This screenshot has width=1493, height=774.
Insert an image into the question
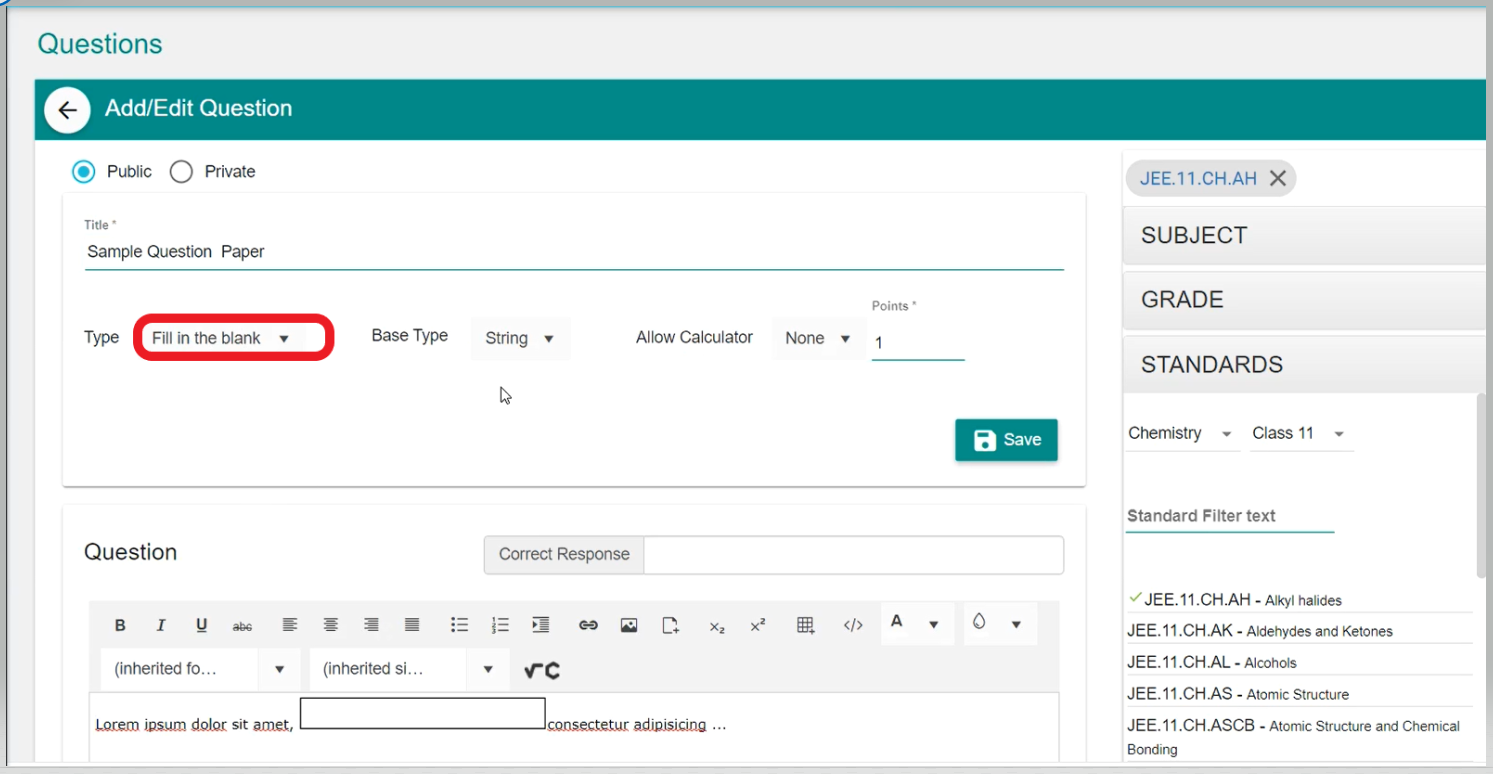coord(629,625)
